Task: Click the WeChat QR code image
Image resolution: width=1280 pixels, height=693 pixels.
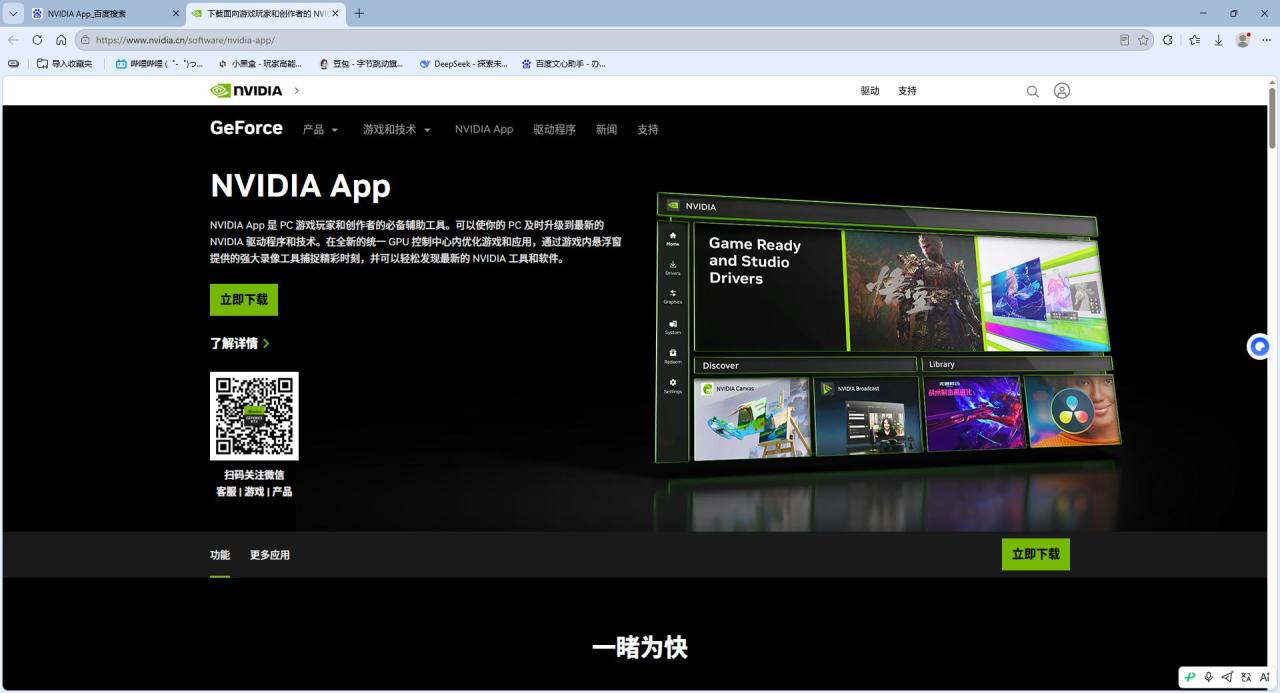Action: (x=254, y=416)
